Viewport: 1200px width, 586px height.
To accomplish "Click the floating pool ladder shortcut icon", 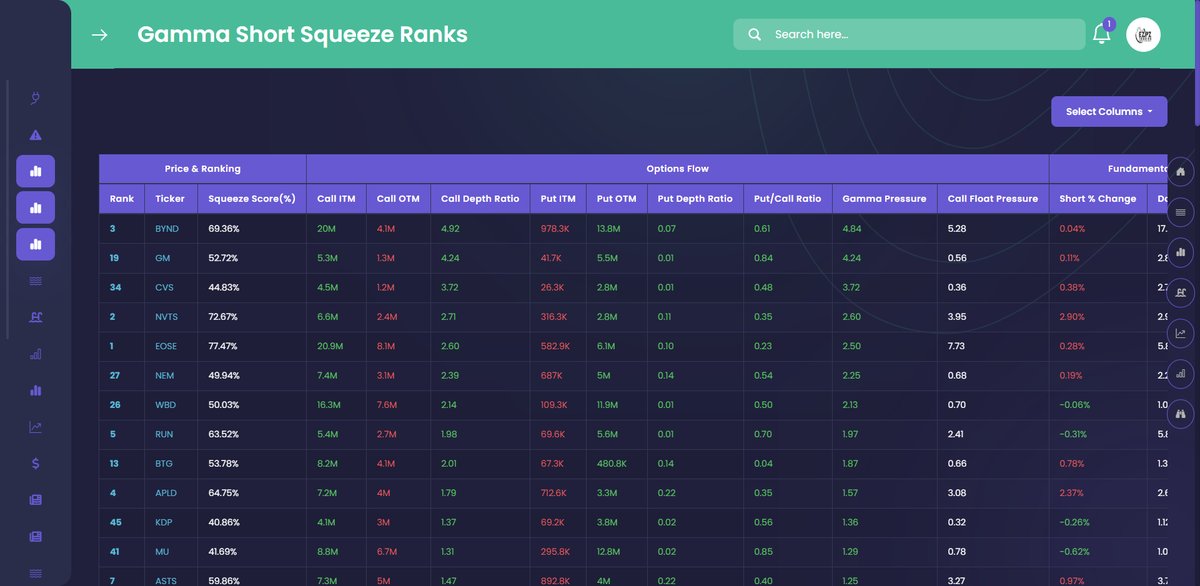I will point(1181,293).
